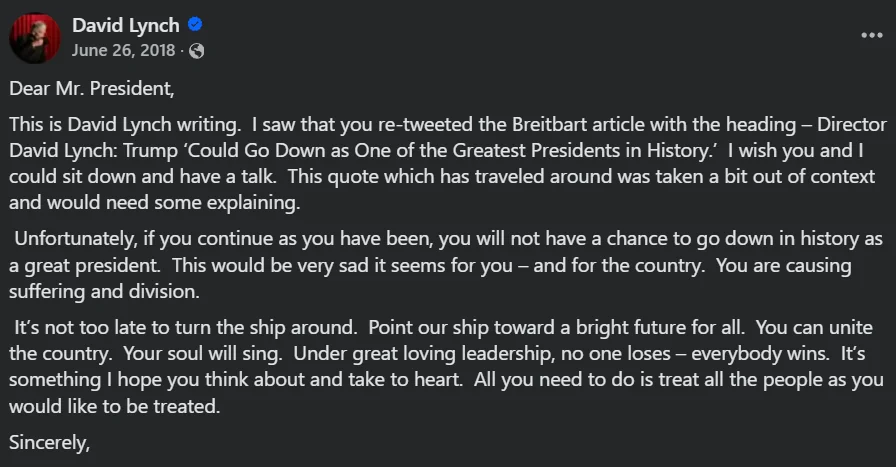Click the 'Dear Mr. President,' greeting line
The width and height of the screenshot is (896, 467).
click(x=92, y=89)
